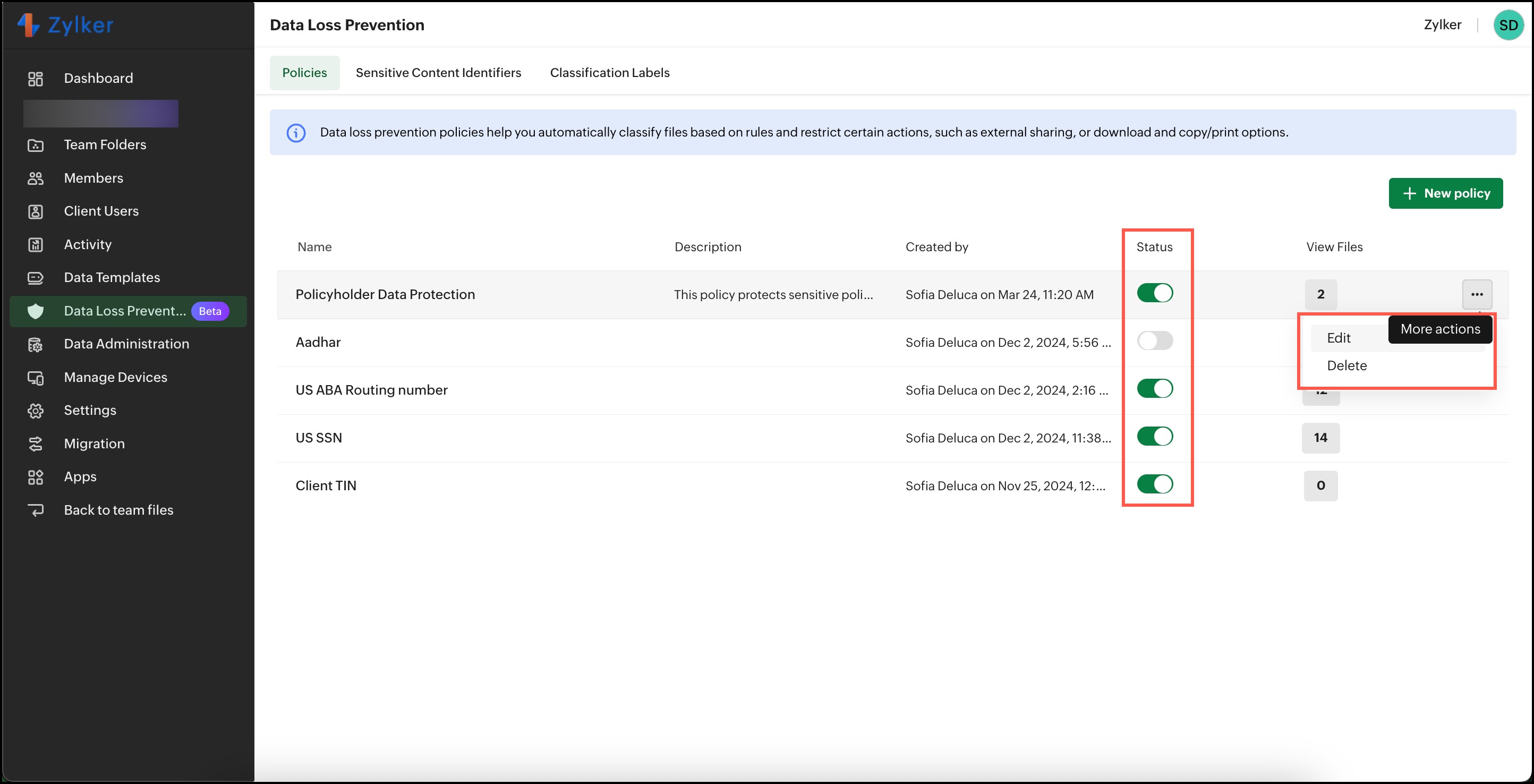Click the Migration arrows icon
The height and width of the screenshot is (784, 1534).
click(x=36, y=444)
